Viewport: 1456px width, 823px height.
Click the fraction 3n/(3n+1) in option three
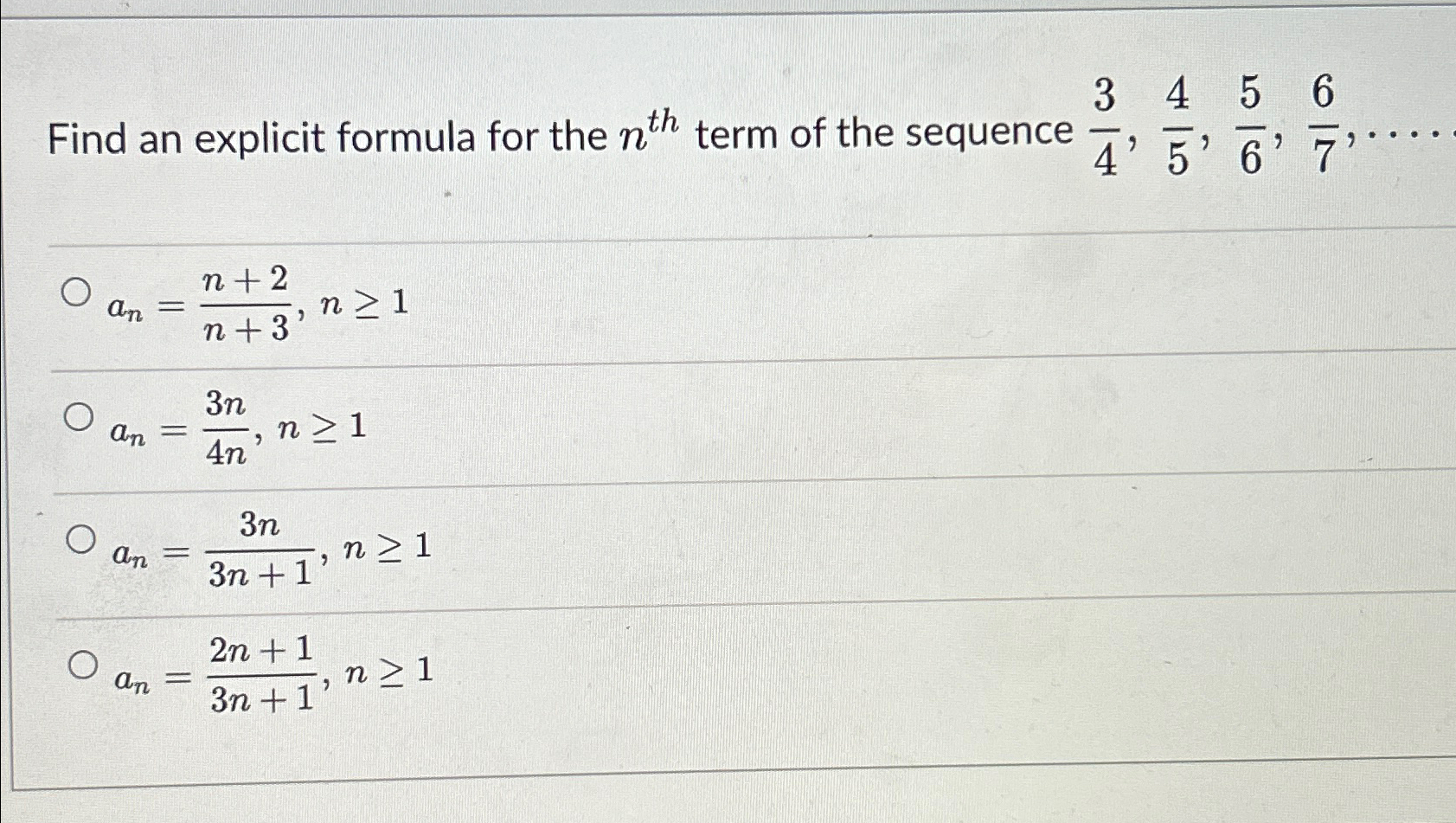tap(260, 552)
